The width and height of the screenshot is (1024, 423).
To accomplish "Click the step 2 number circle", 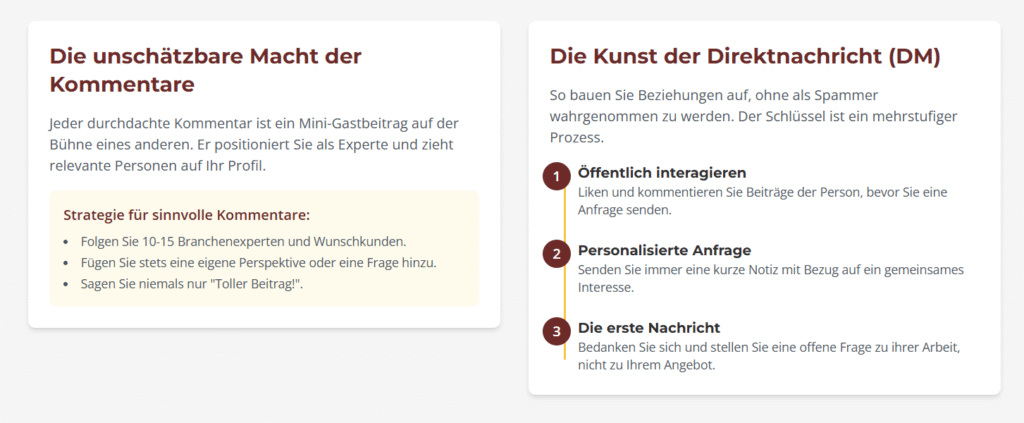I will pyautogui.click(x=555, y=254).
